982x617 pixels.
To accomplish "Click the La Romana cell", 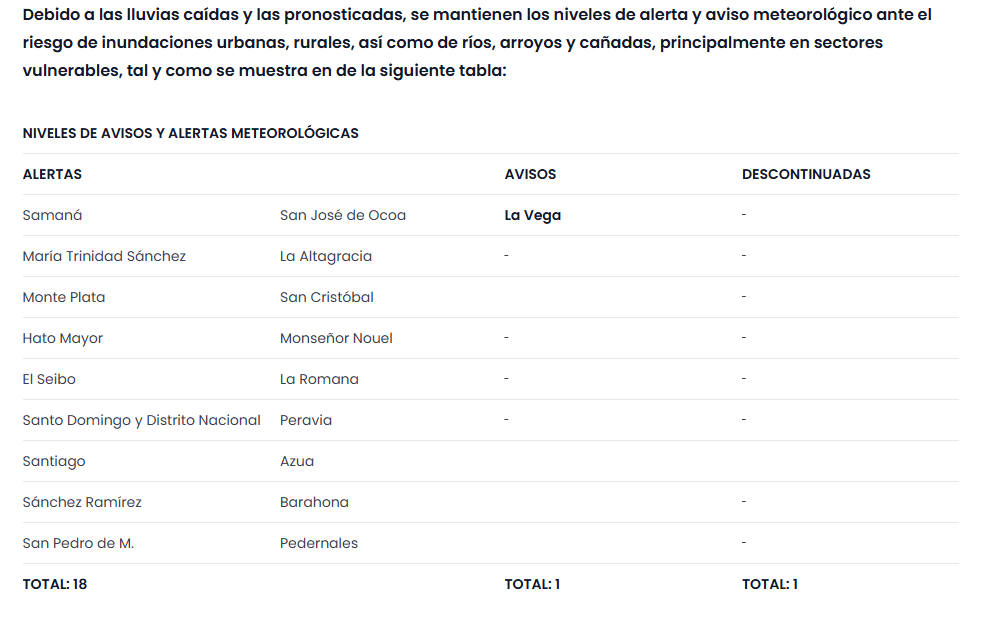I will (x=319, y=379).
